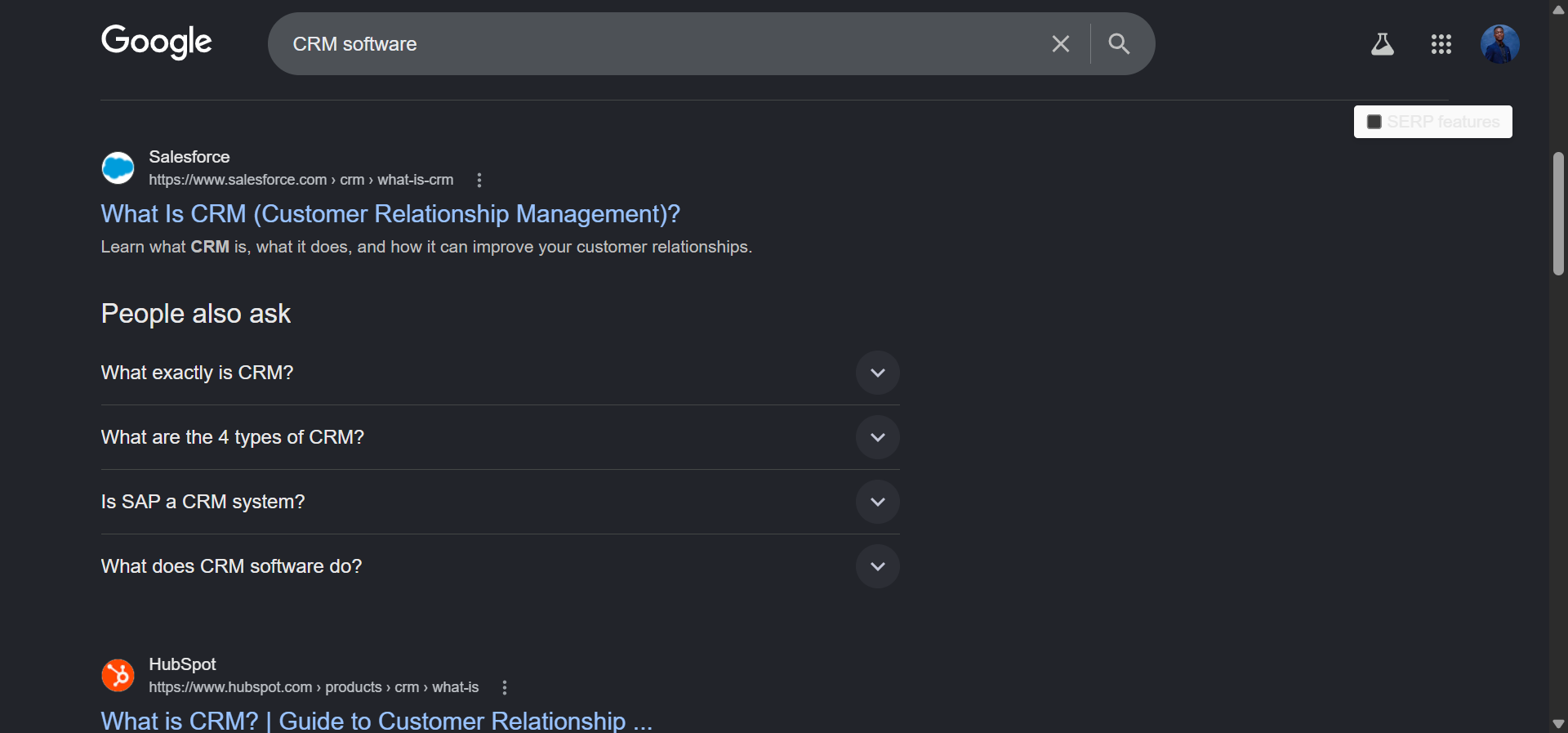Open "What Is CRM (Customer Relationship Management)?" link

[x=390, y=214]
